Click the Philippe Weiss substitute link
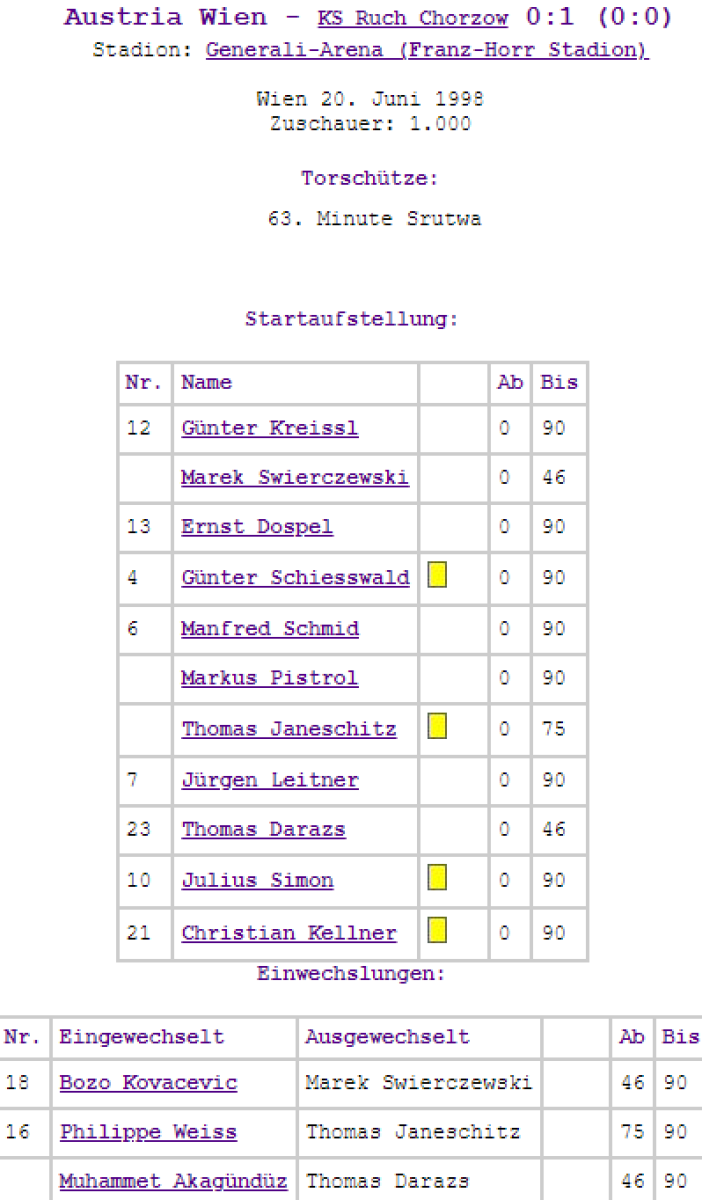Screen dimensions: 702x1200 [148, 1133]
